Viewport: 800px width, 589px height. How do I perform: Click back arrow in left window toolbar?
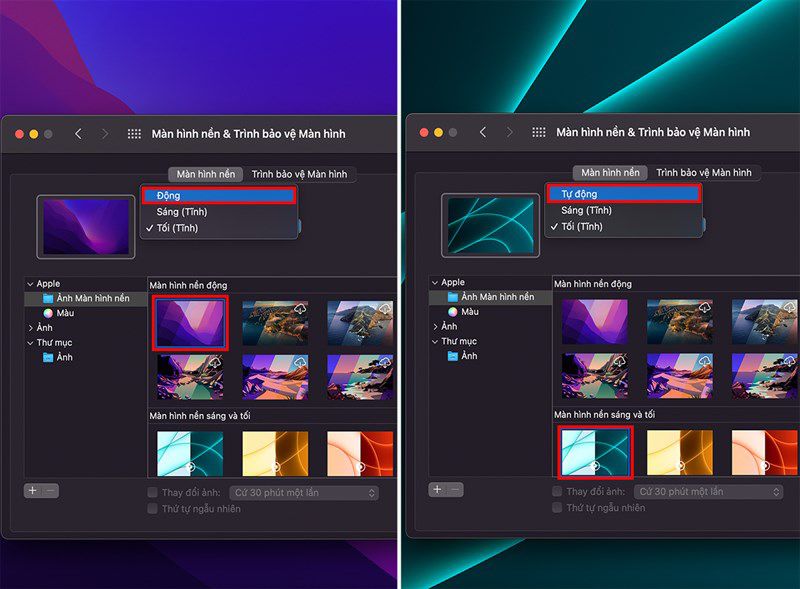tap(78, 134)
